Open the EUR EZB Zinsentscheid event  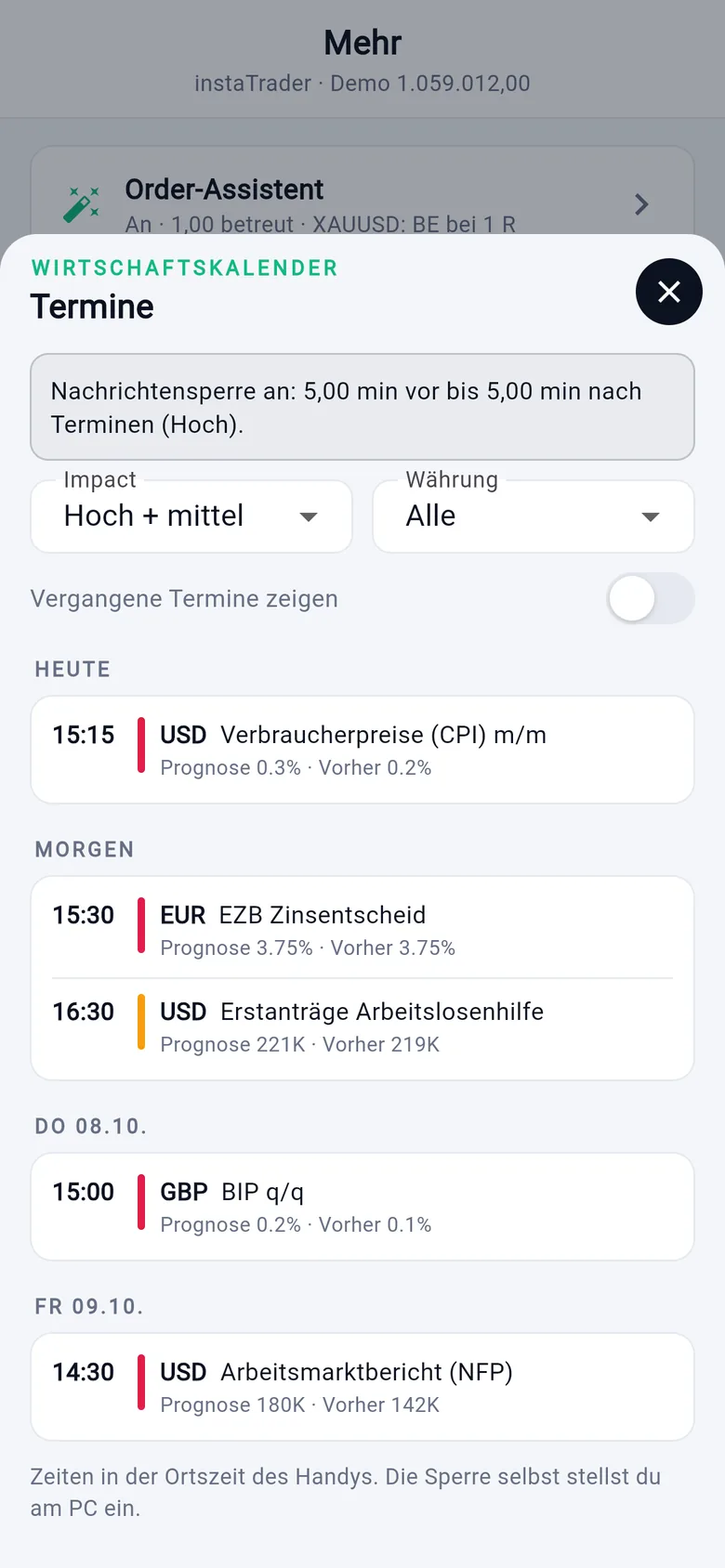pos(362,930)
